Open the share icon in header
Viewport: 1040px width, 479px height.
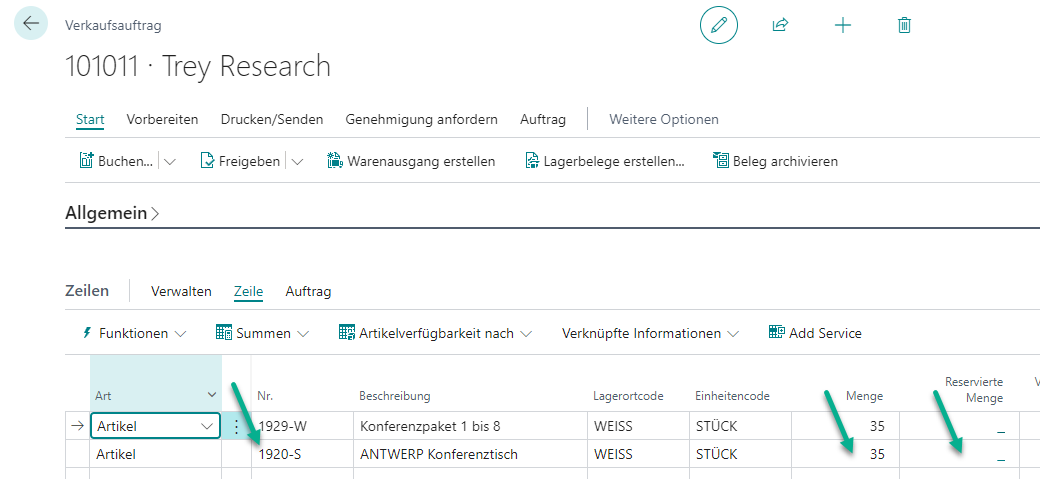(x=780, y=26)
